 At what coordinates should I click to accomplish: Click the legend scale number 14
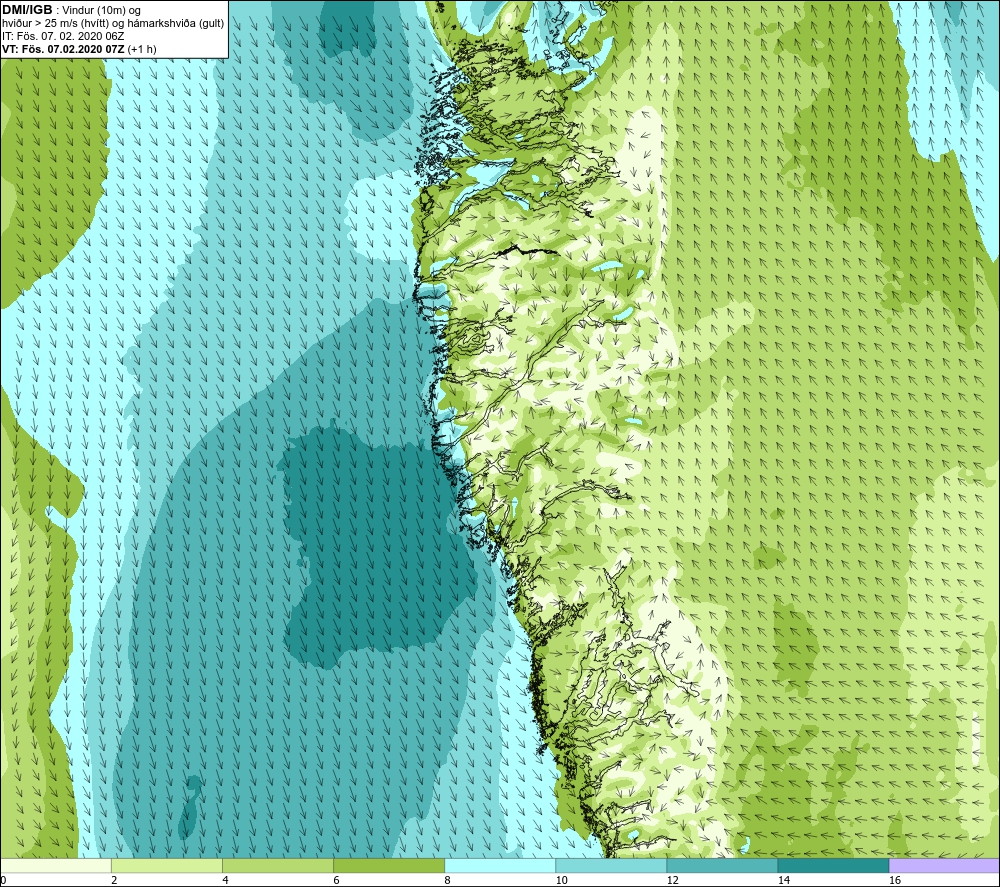coord(784,880)
